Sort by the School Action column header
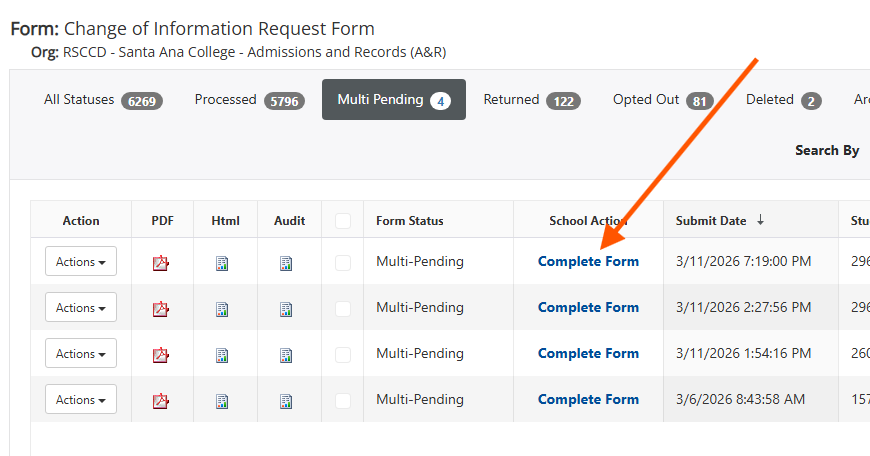This screenshot has width=870, height=456. pos(588,221)
